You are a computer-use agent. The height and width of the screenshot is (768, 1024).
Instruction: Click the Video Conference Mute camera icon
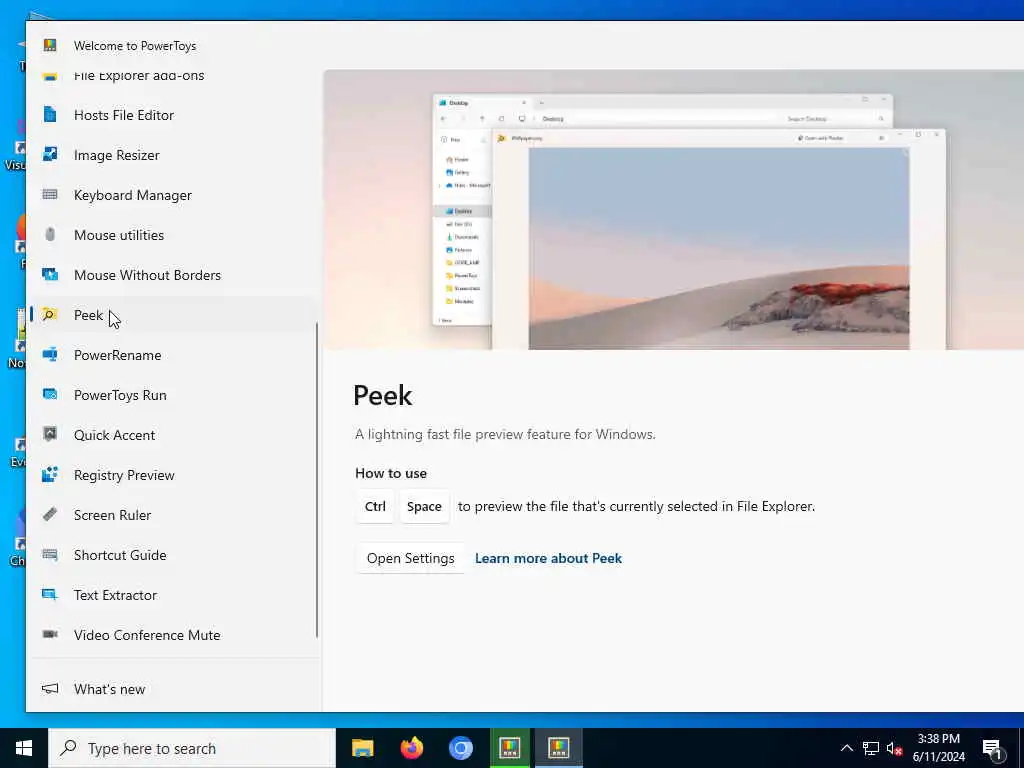tap(50, 634)
